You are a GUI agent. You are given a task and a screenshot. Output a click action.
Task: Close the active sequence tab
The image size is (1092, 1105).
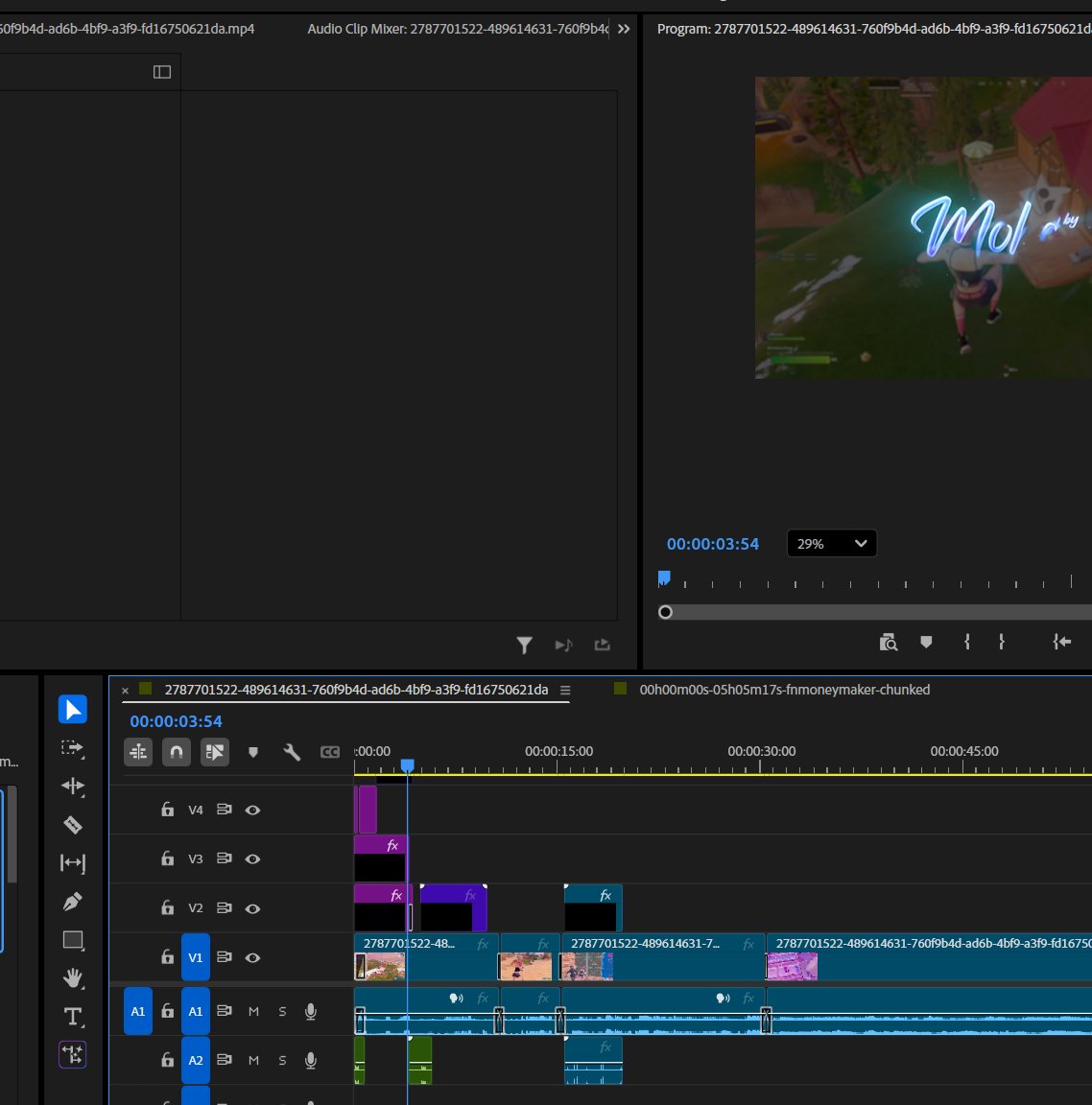[126, 691]
